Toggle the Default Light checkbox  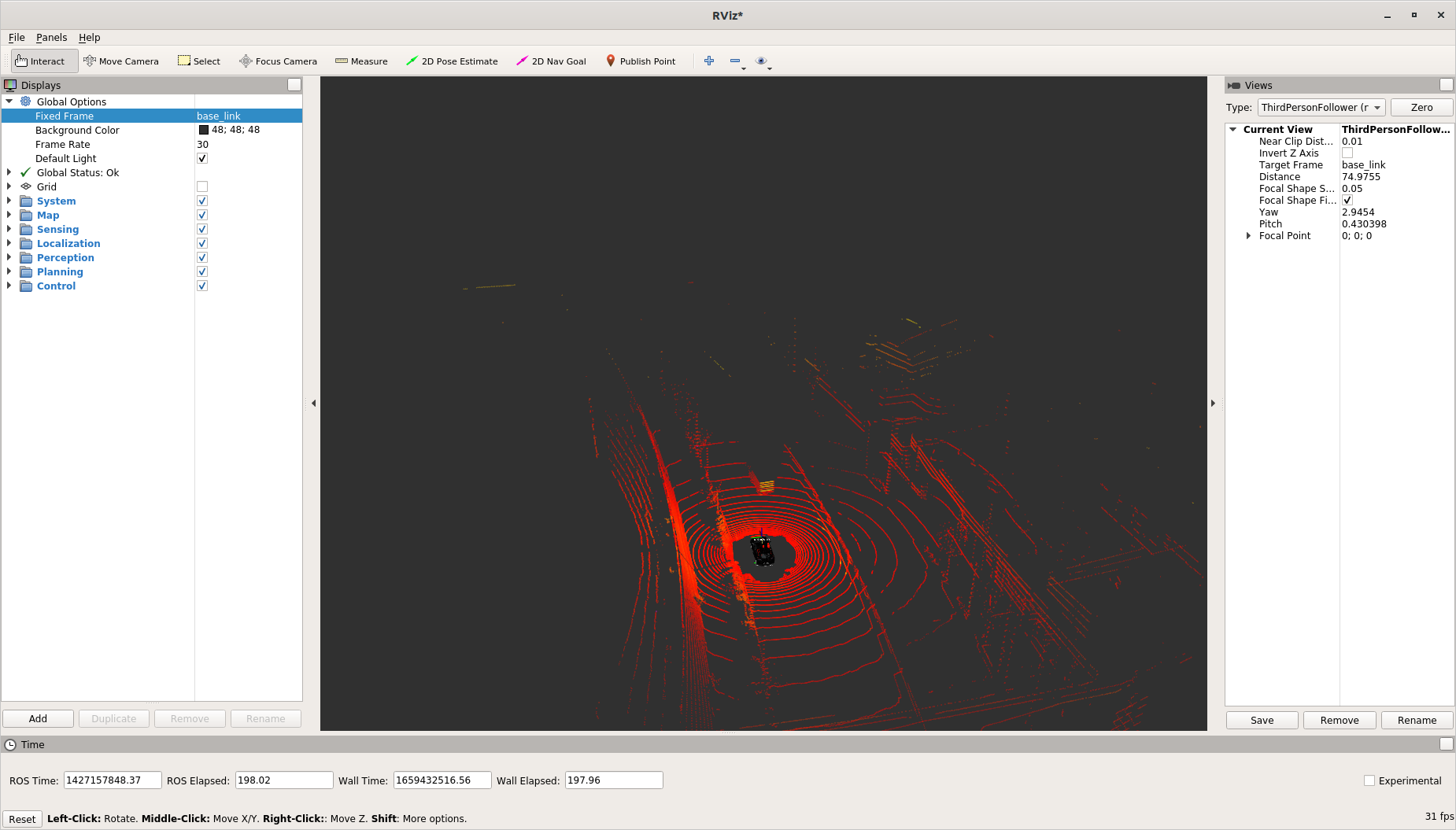coord(202,158)
